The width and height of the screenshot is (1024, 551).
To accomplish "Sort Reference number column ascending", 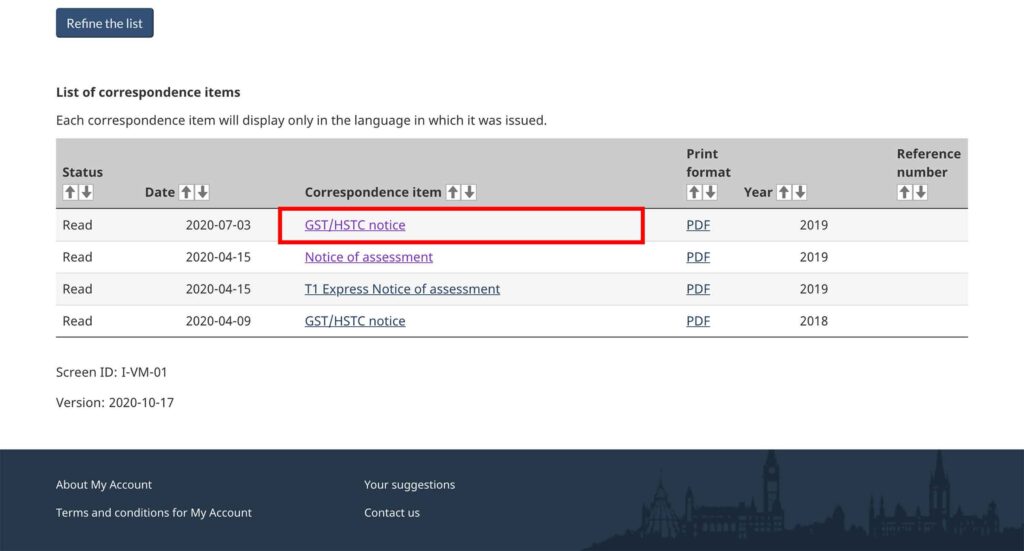I will pos(904,192).
